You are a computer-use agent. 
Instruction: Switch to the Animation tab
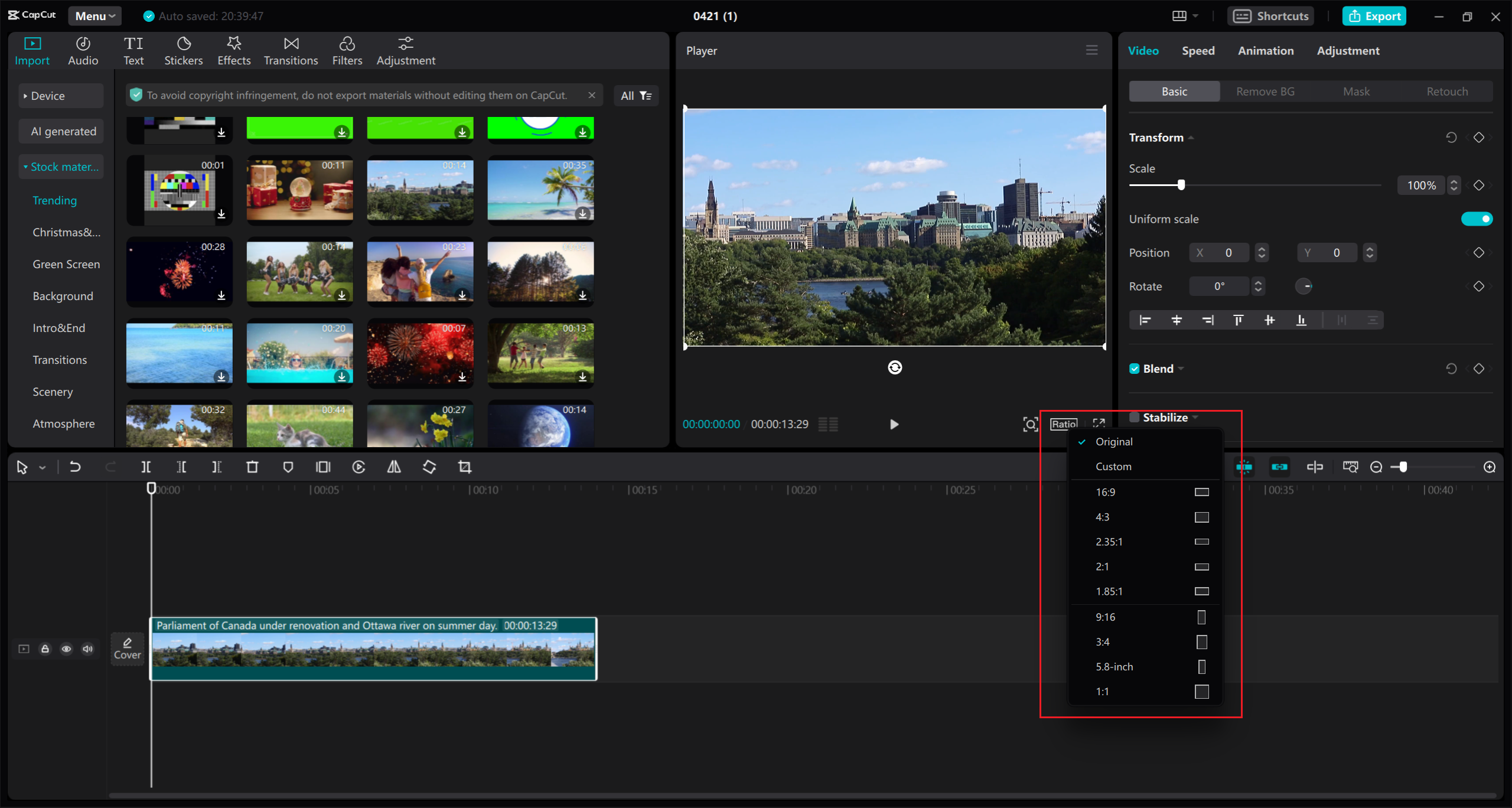tap(1264, 50)
